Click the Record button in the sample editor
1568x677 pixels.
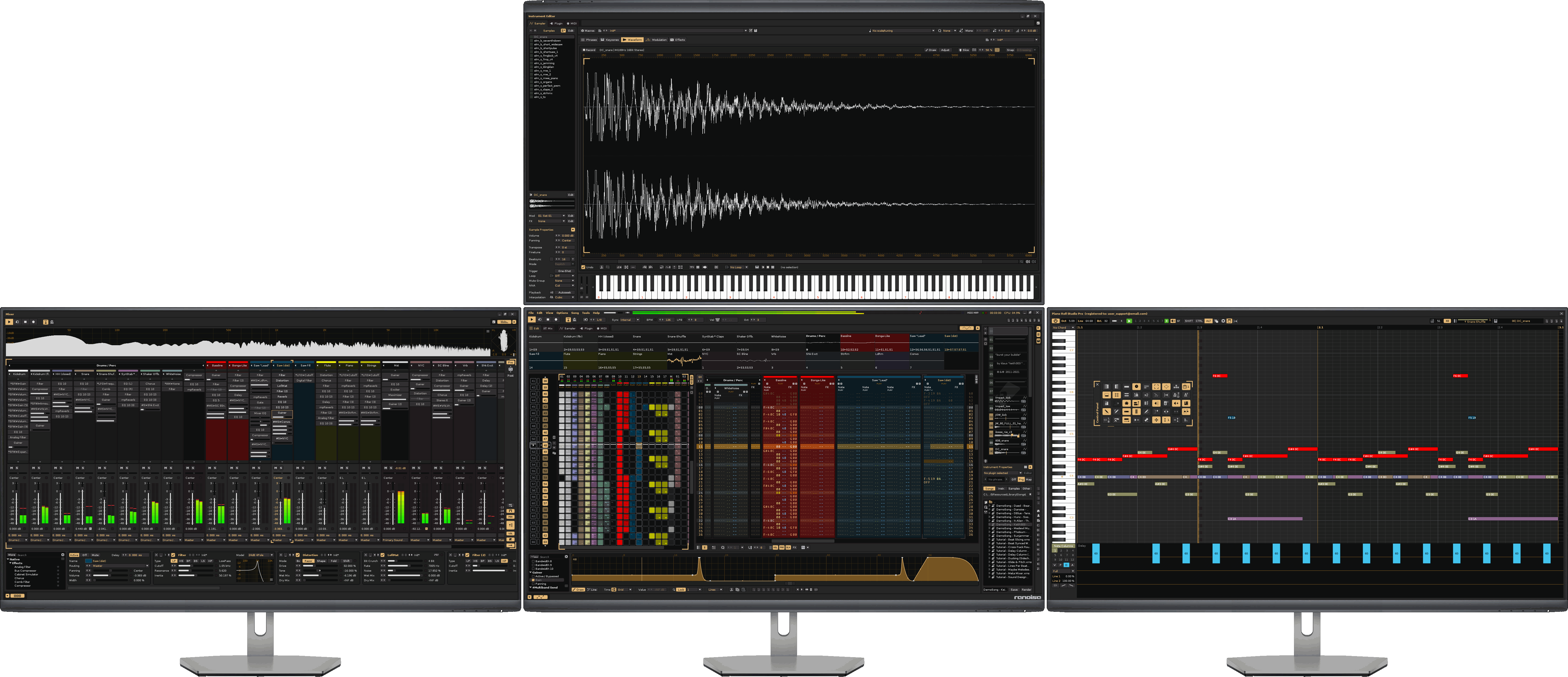tap(589, 50)
